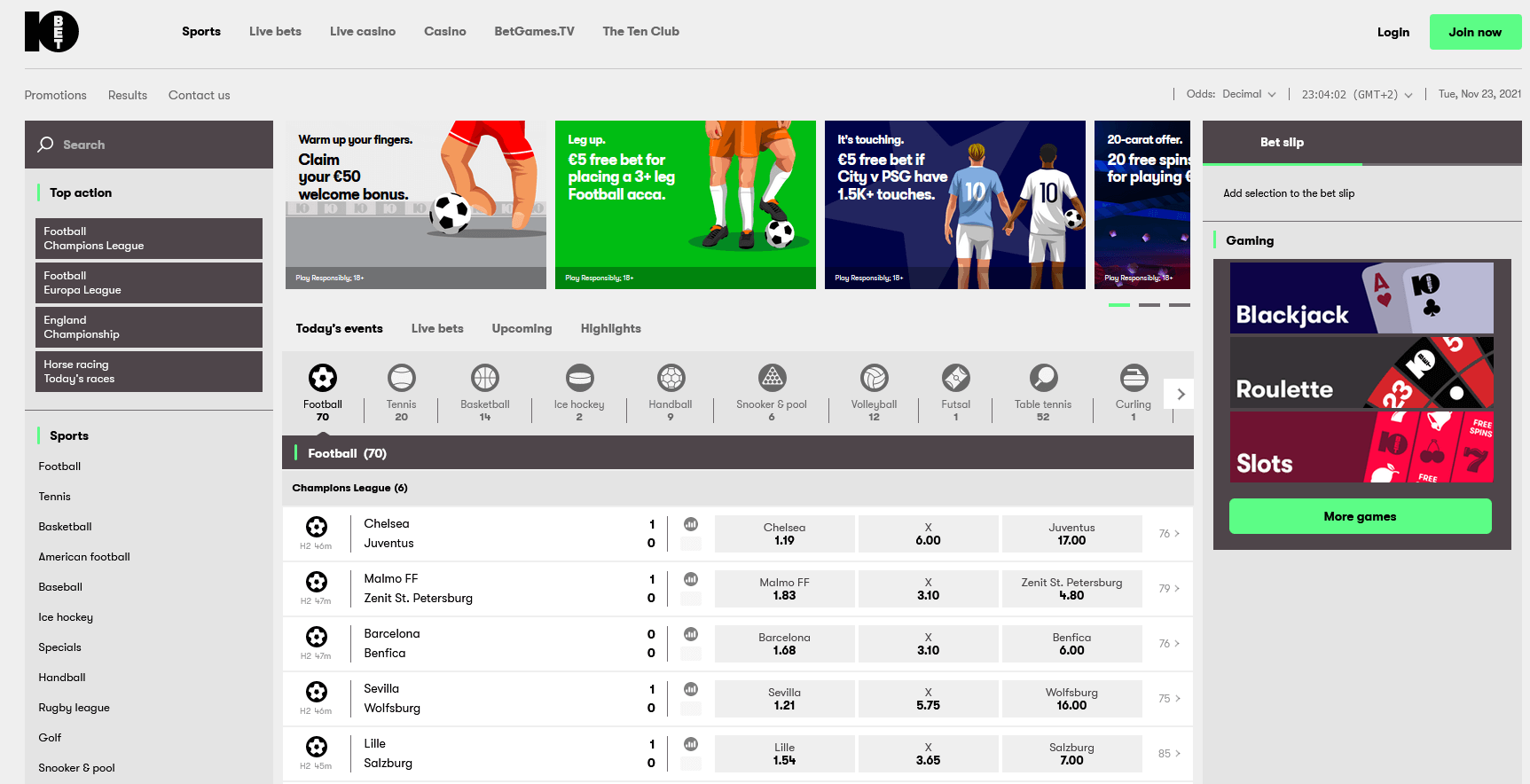The image size is (1530, 784).
Task: Bet on draw at 5.75 Sevilla match
Action: point(929,699)
